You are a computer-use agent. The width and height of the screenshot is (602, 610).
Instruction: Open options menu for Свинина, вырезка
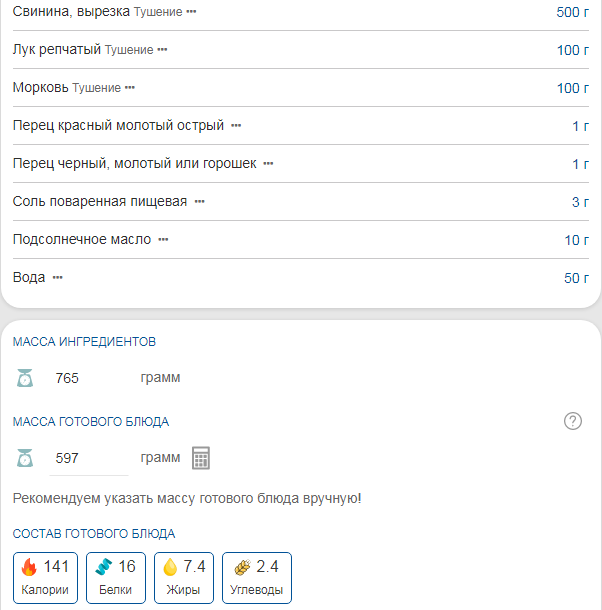tap(191, 12)
